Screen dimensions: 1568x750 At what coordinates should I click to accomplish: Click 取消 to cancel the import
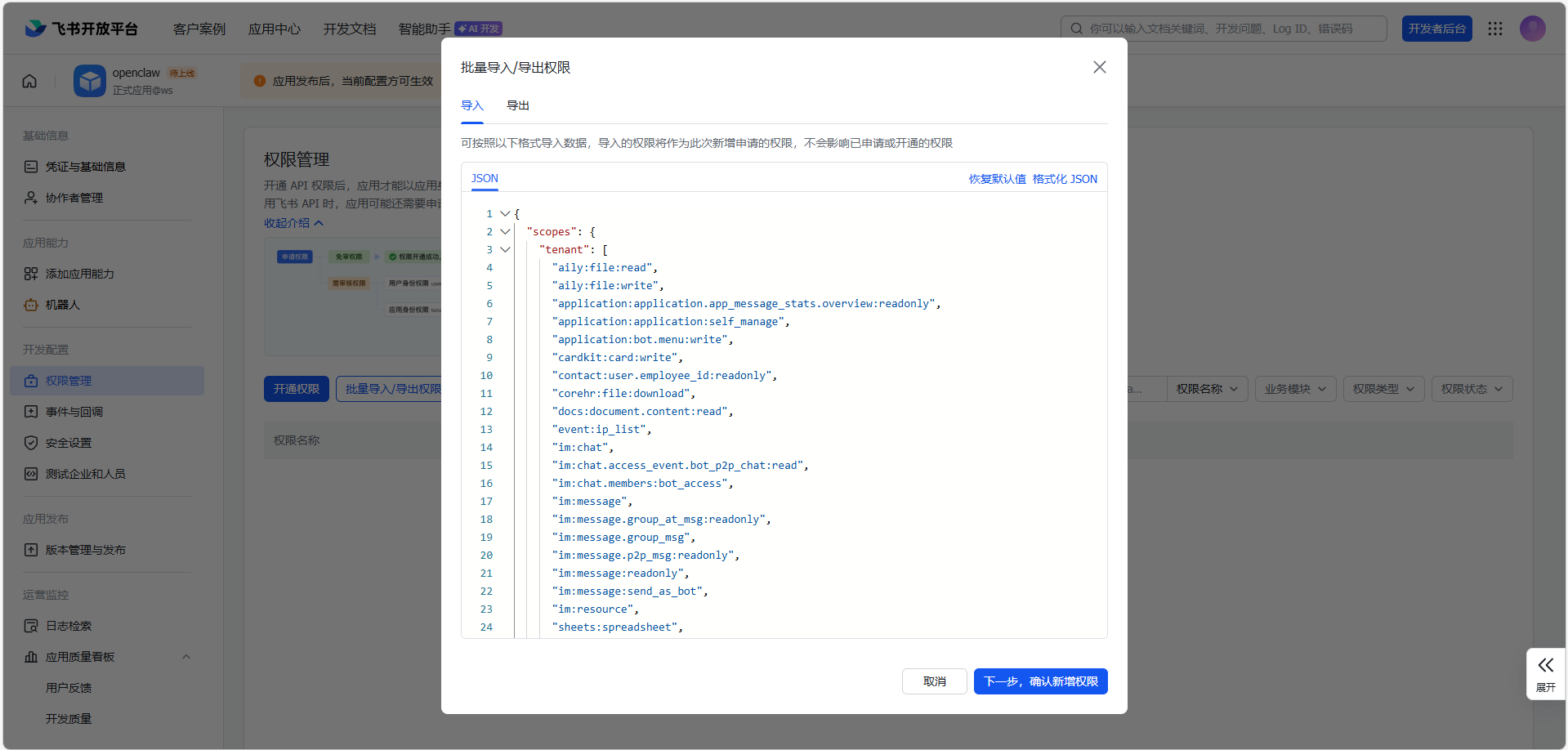(x=934, y=681)
